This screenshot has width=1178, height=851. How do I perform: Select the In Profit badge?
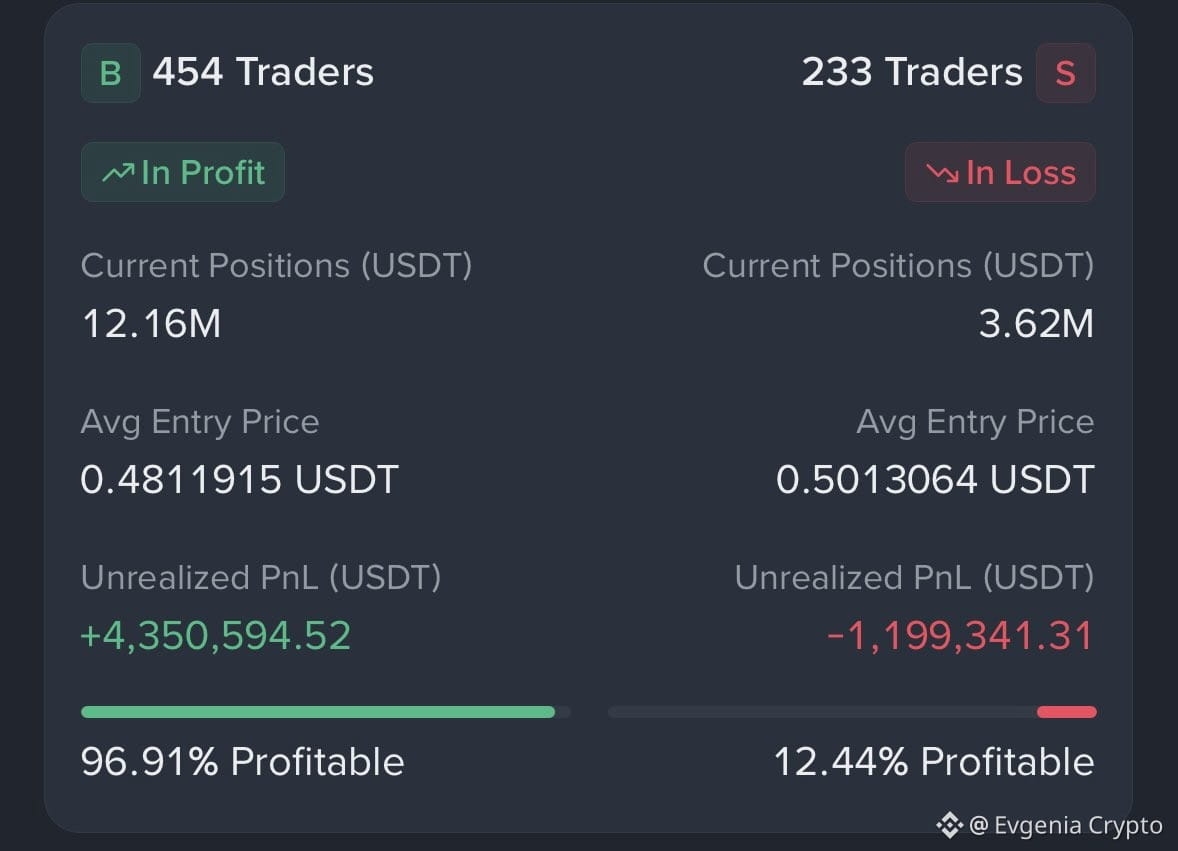pyautogui.click(x=183, y=172)
